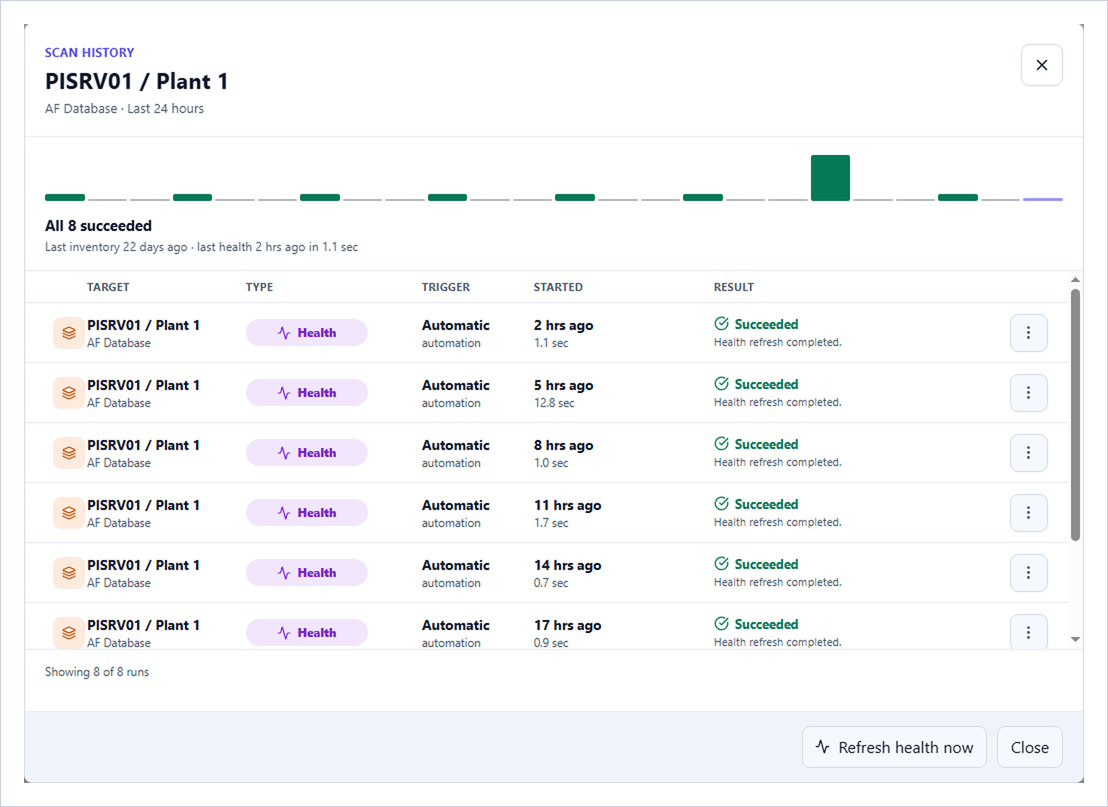Click 'SCAN HISTORY' heading label
The image size is (1108, 807).
[90, 52]
